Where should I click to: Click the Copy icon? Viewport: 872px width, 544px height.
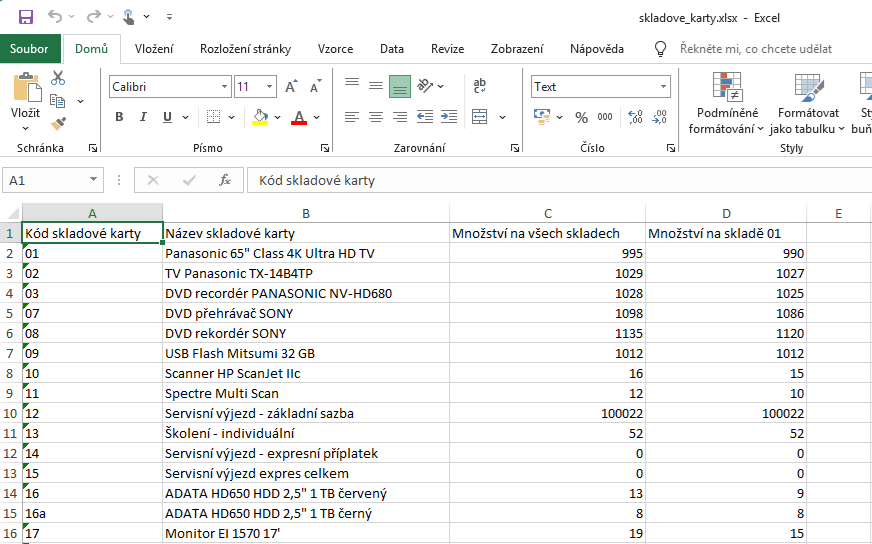58,101
